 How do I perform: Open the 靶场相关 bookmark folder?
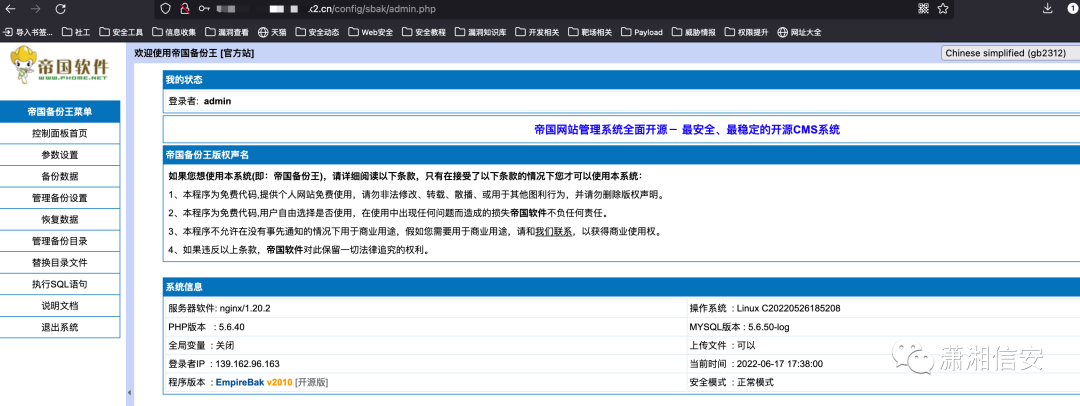[590, 32]
